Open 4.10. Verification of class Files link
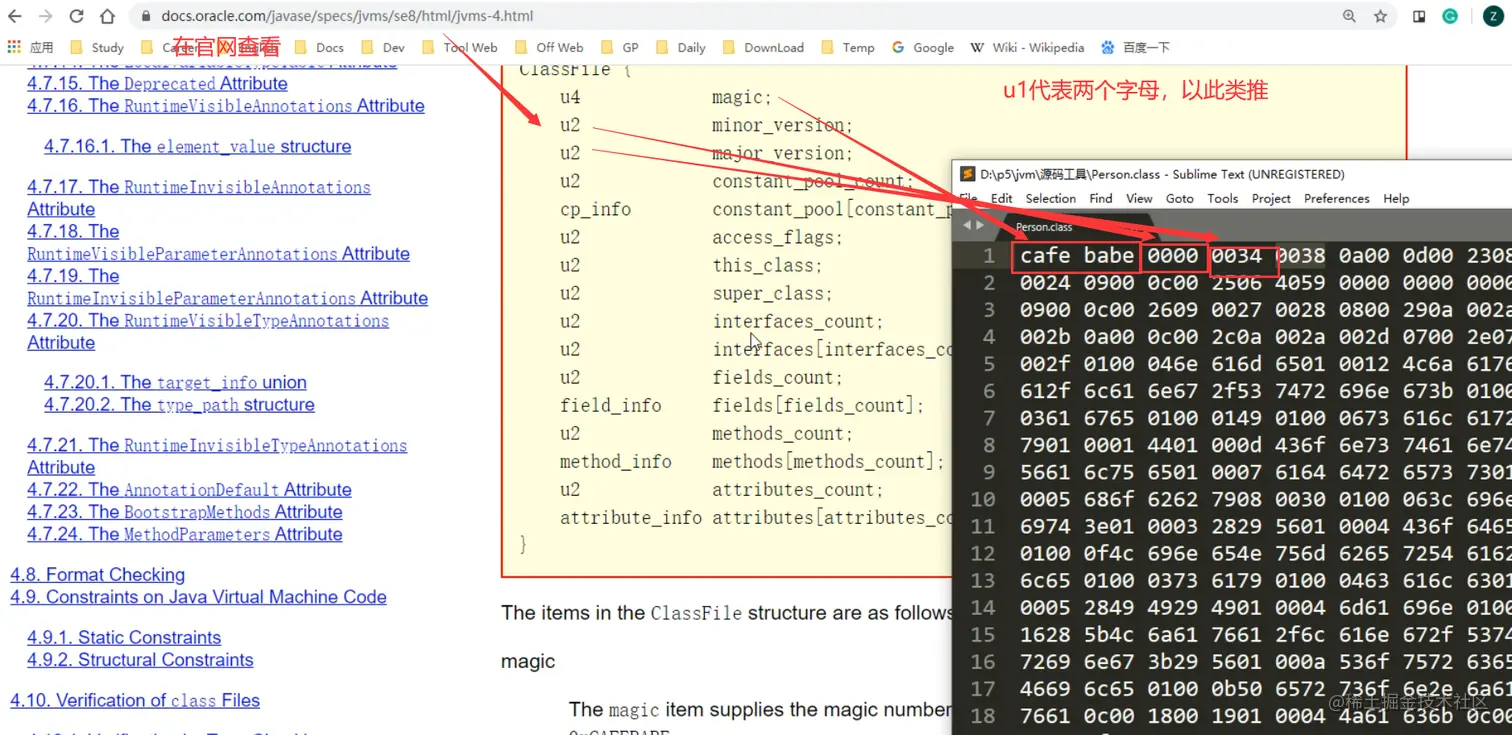The image size is (1512, 735). 135,700
